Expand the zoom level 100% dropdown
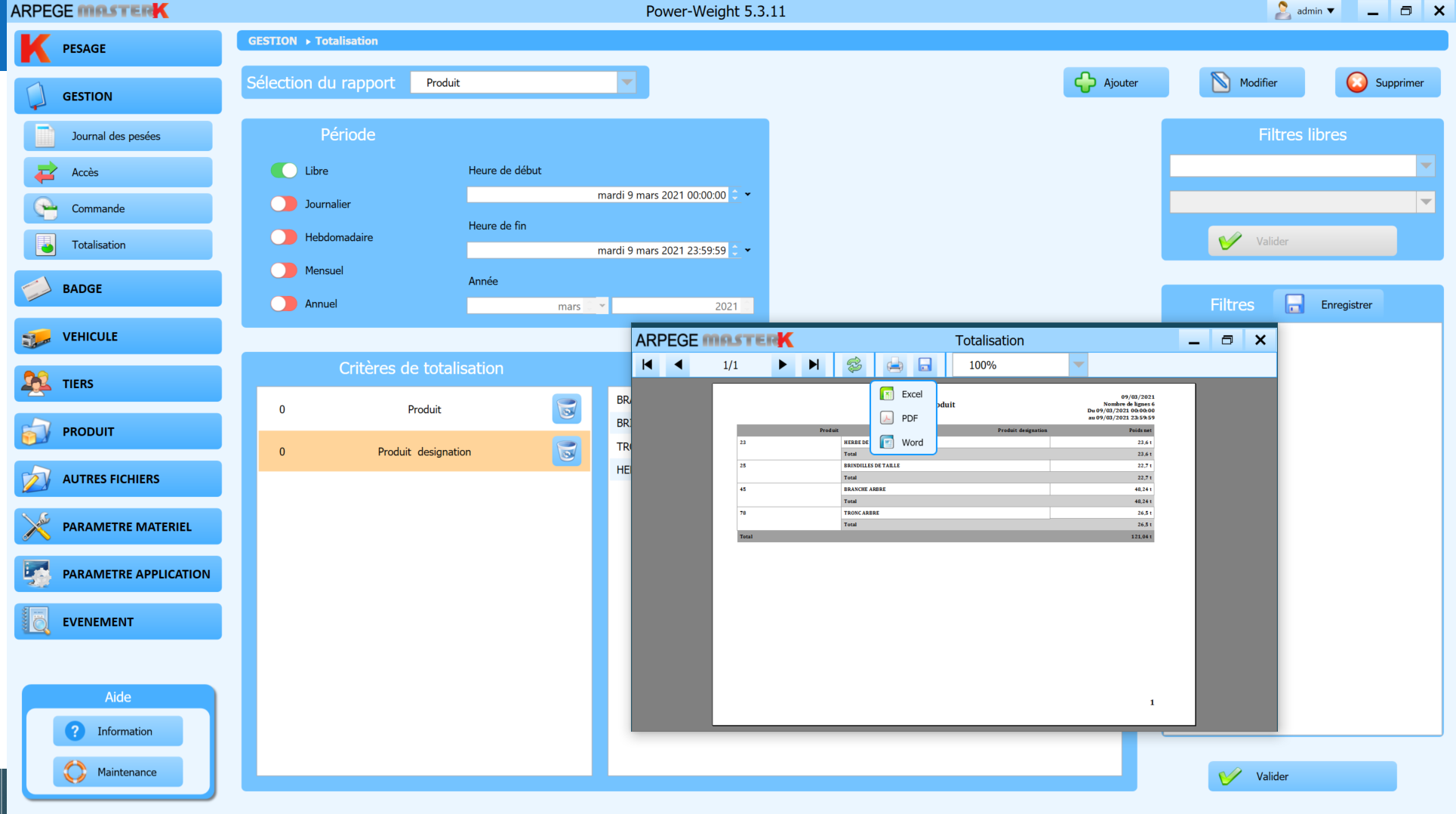 [1079, 365]
